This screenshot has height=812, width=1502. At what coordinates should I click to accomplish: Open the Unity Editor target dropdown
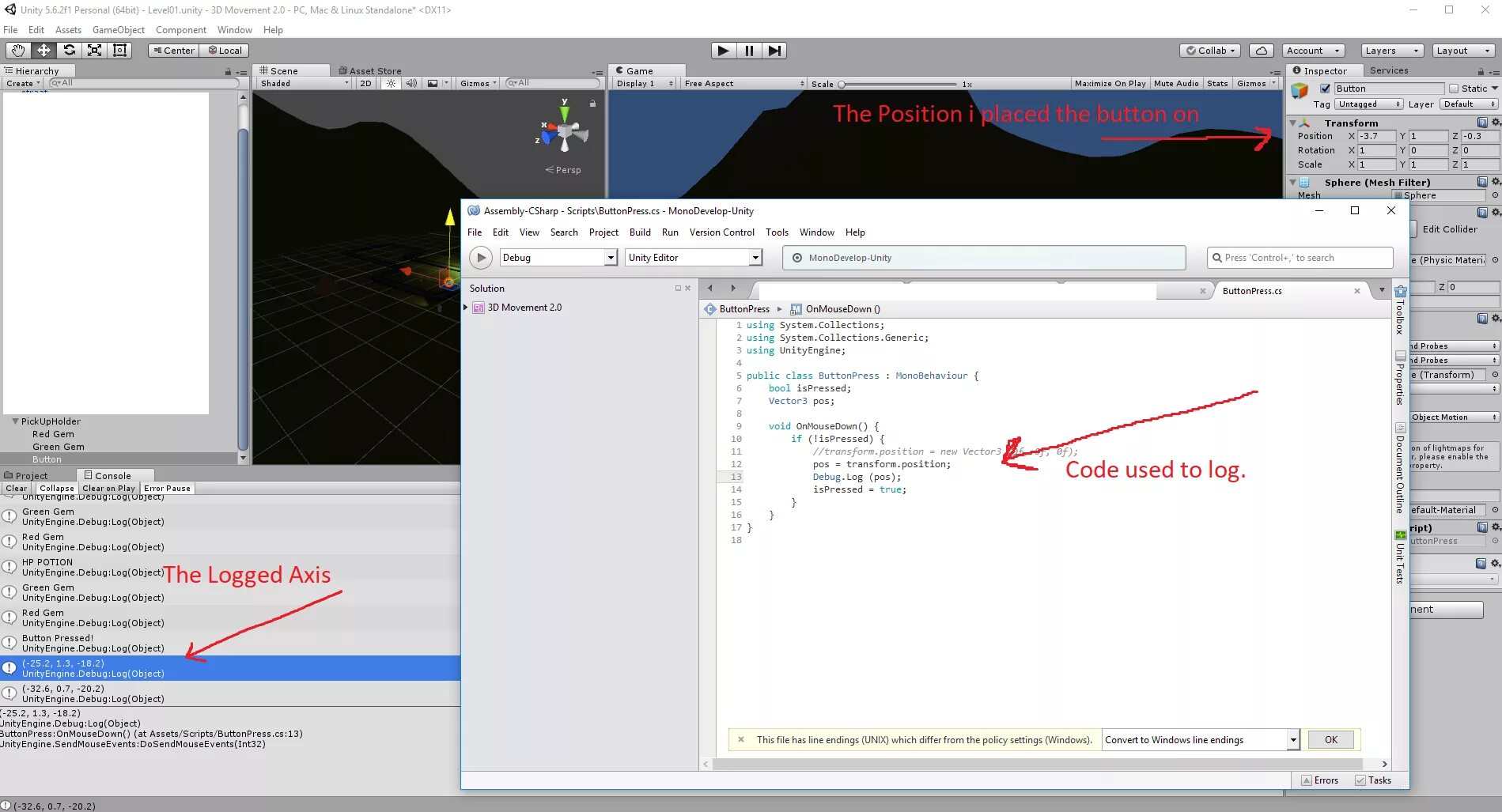[694, 258]
